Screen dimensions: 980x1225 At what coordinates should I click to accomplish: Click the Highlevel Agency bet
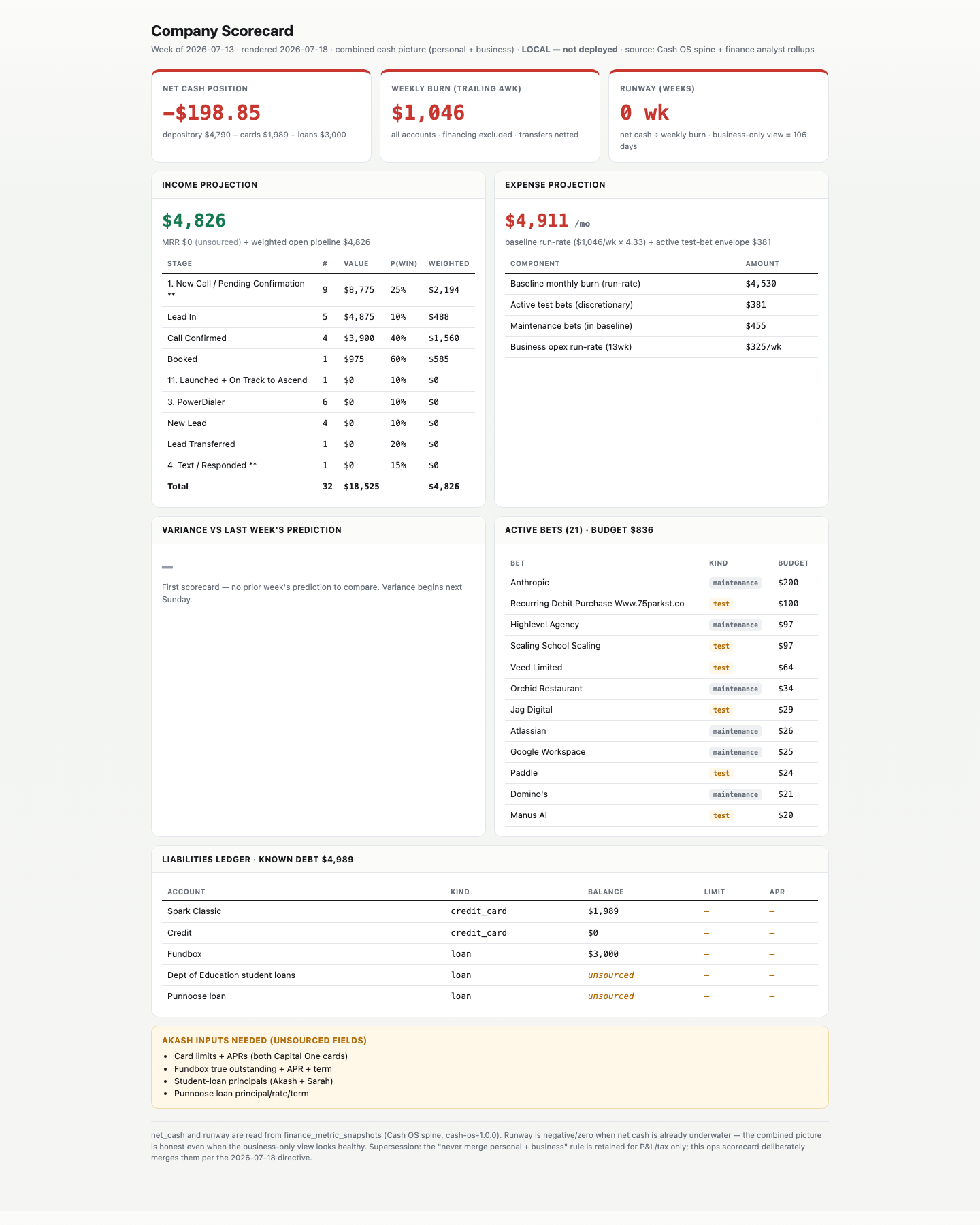544,625
